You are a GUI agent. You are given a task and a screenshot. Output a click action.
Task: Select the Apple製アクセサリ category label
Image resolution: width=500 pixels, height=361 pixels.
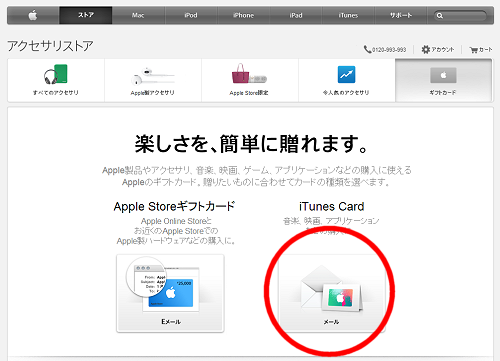(153, 93)
